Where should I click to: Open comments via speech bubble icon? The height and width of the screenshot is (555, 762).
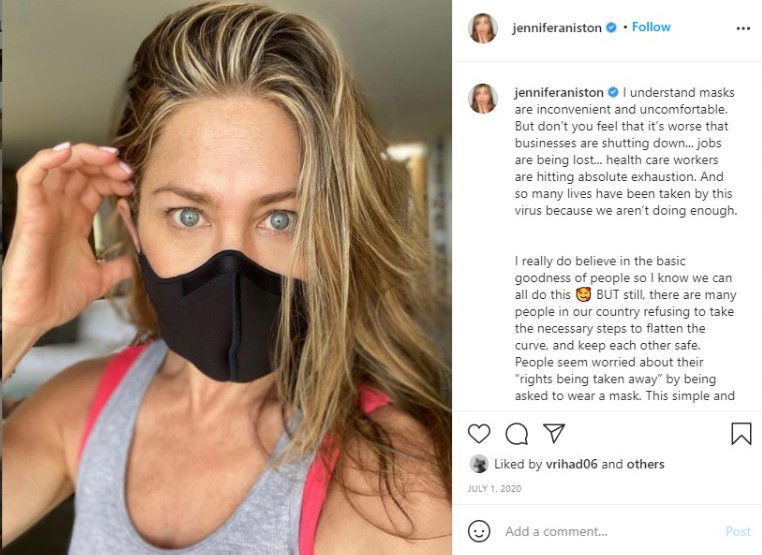tap(517, 434)
